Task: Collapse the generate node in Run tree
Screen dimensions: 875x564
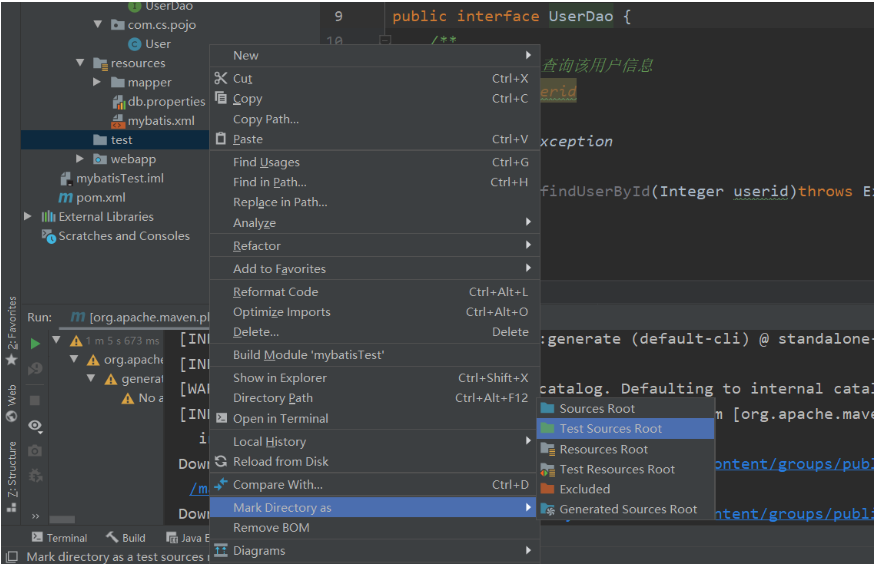Action: 92,379
